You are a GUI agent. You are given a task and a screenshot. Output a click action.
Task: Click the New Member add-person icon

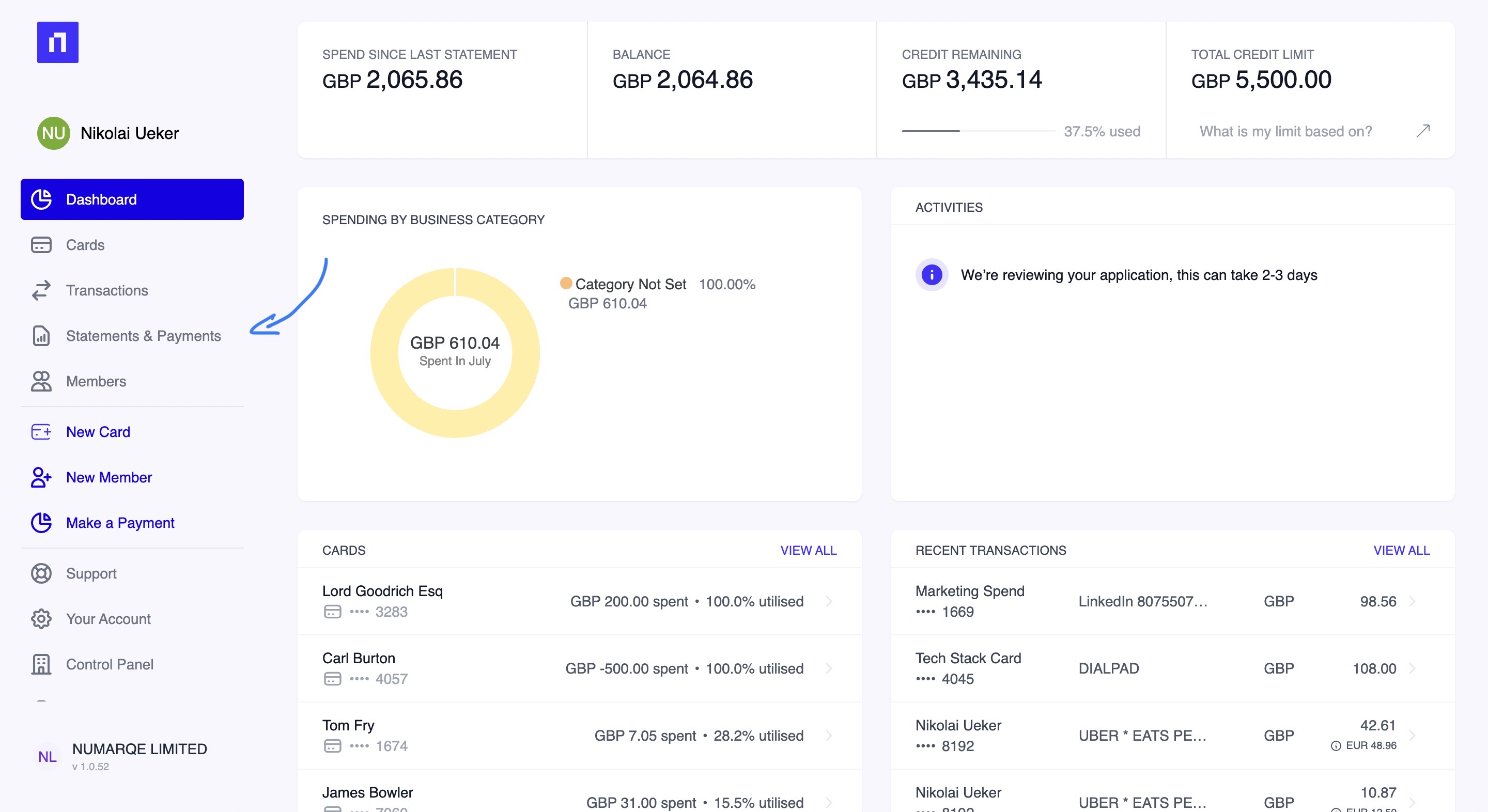click(x=41, y=478)
